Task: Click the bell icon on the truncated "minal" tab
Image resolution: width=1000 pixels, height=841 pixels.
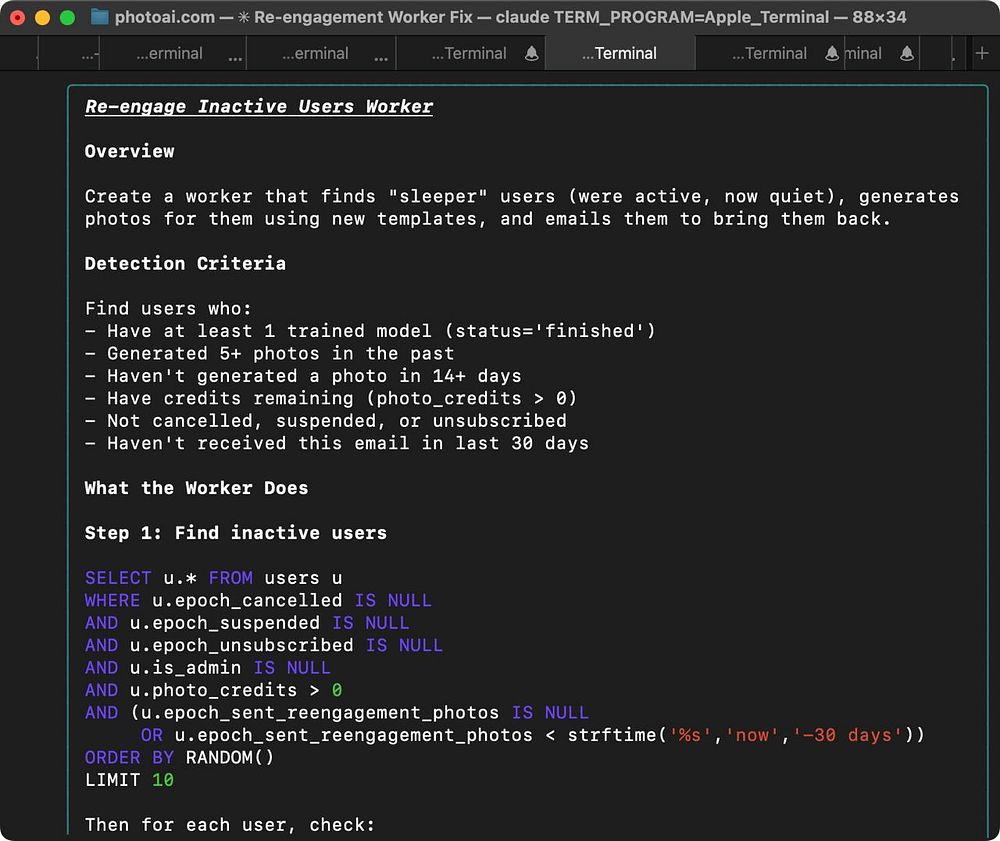Action: pyautogui.click(x=906, y=54)
